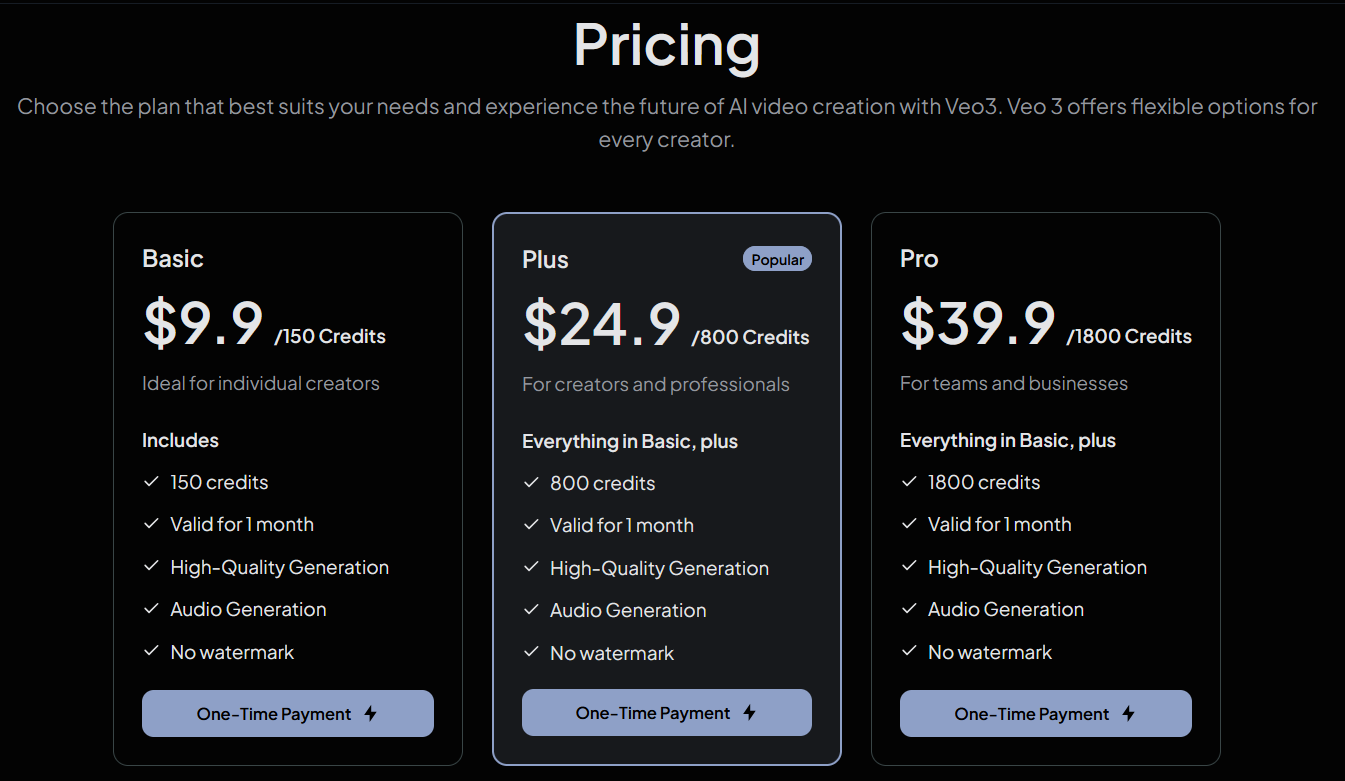This screenshot has height=781, width=1345.
Task: Click the Popular badge on Plus plan
Action: coord(777,259)
